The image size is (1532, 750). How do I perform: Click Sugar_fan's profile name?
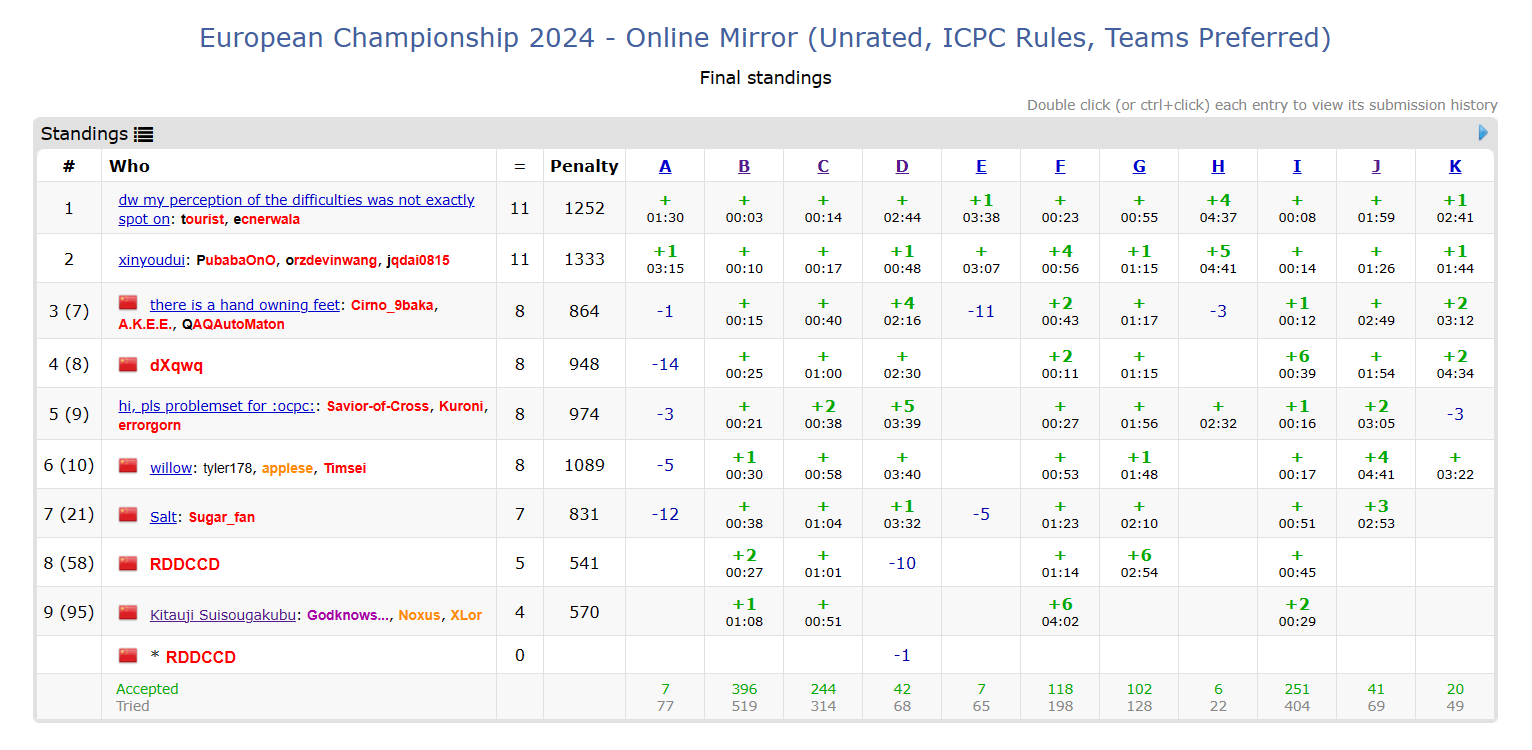coord(224,517)
